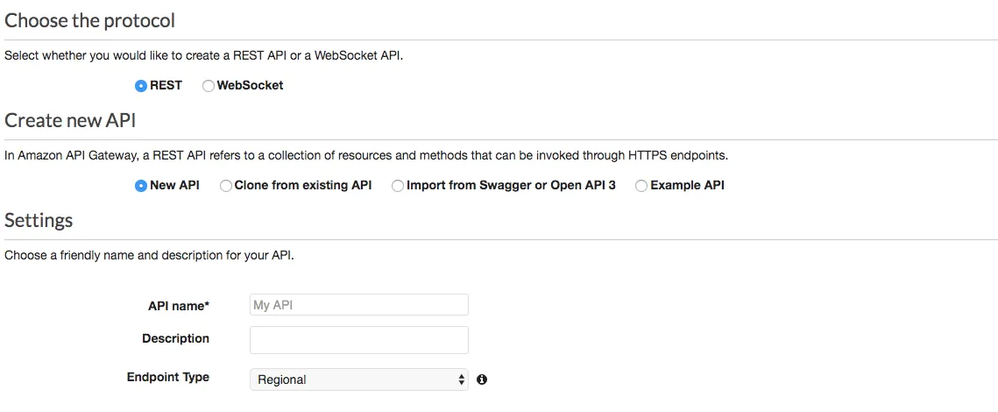Open the Endpoint Type dropdown showing Regional
998x412 pixels.
[350, 380]
